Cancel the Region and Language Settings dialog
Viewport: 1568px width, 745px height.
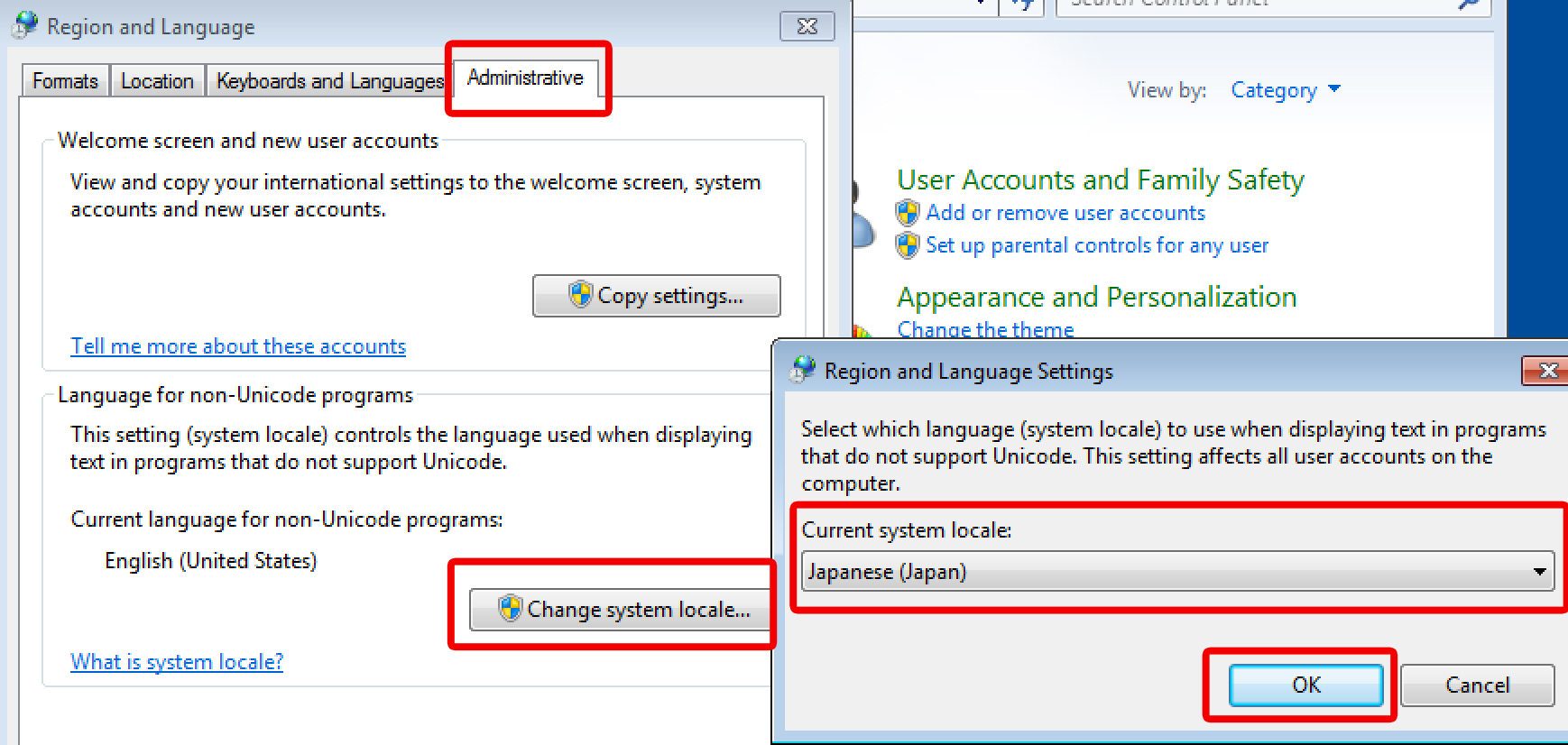[1477, 685]
